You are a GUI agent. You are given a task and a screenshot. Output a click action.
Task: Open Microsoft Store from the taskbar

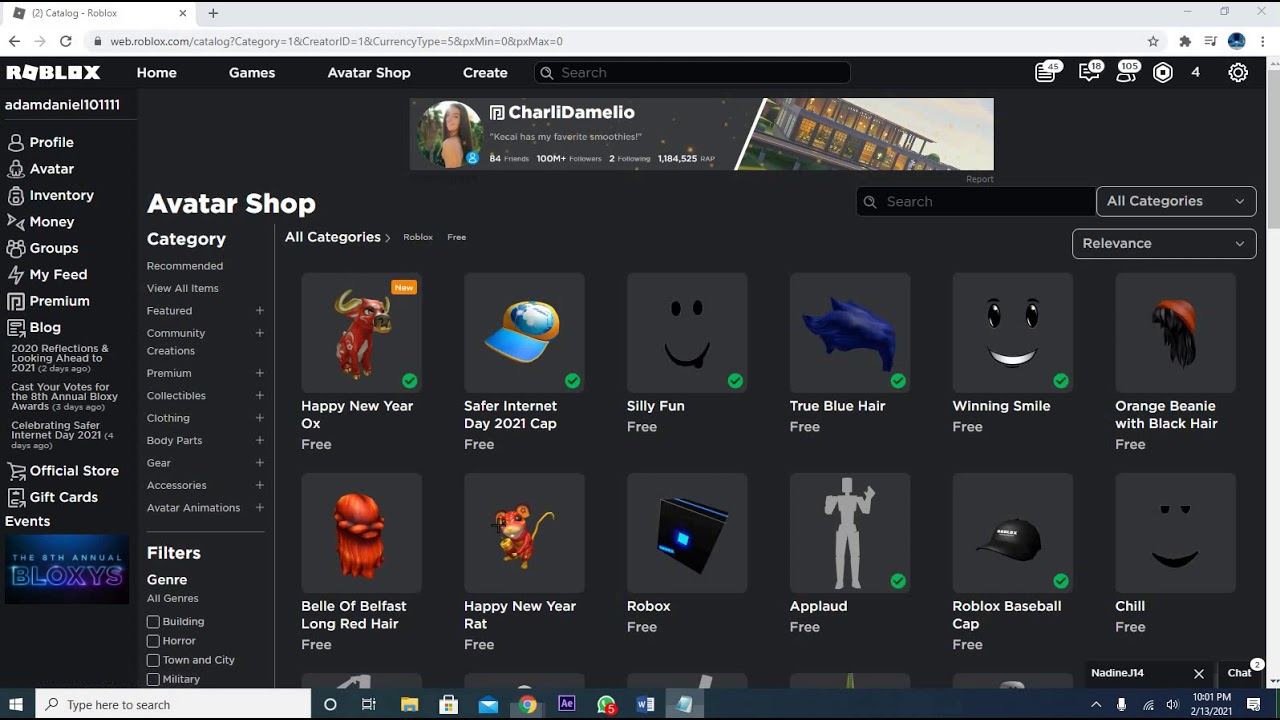coord(448,704)
